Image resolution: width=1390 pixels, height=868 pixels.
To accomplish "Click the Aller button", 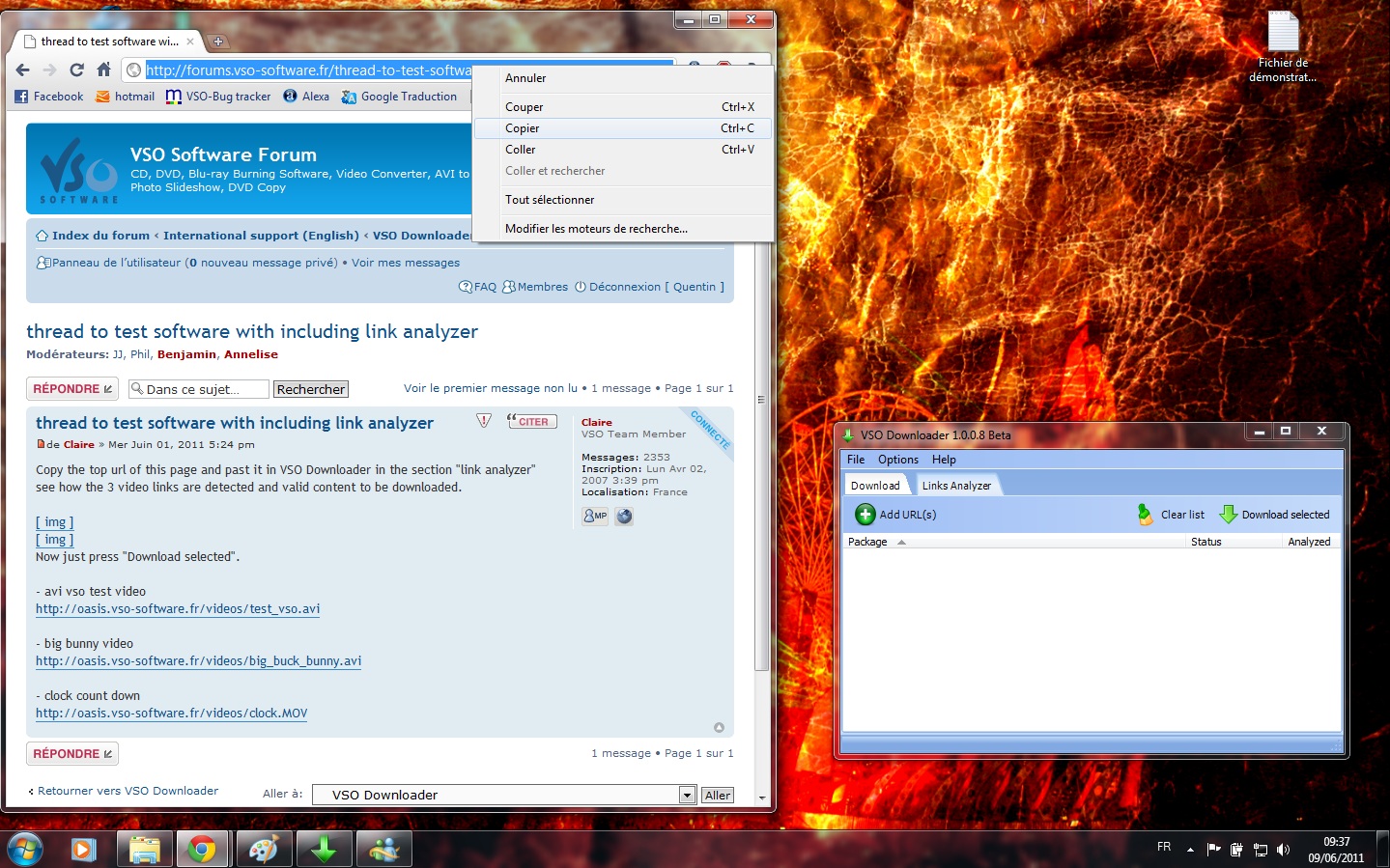I will [718, 795].
